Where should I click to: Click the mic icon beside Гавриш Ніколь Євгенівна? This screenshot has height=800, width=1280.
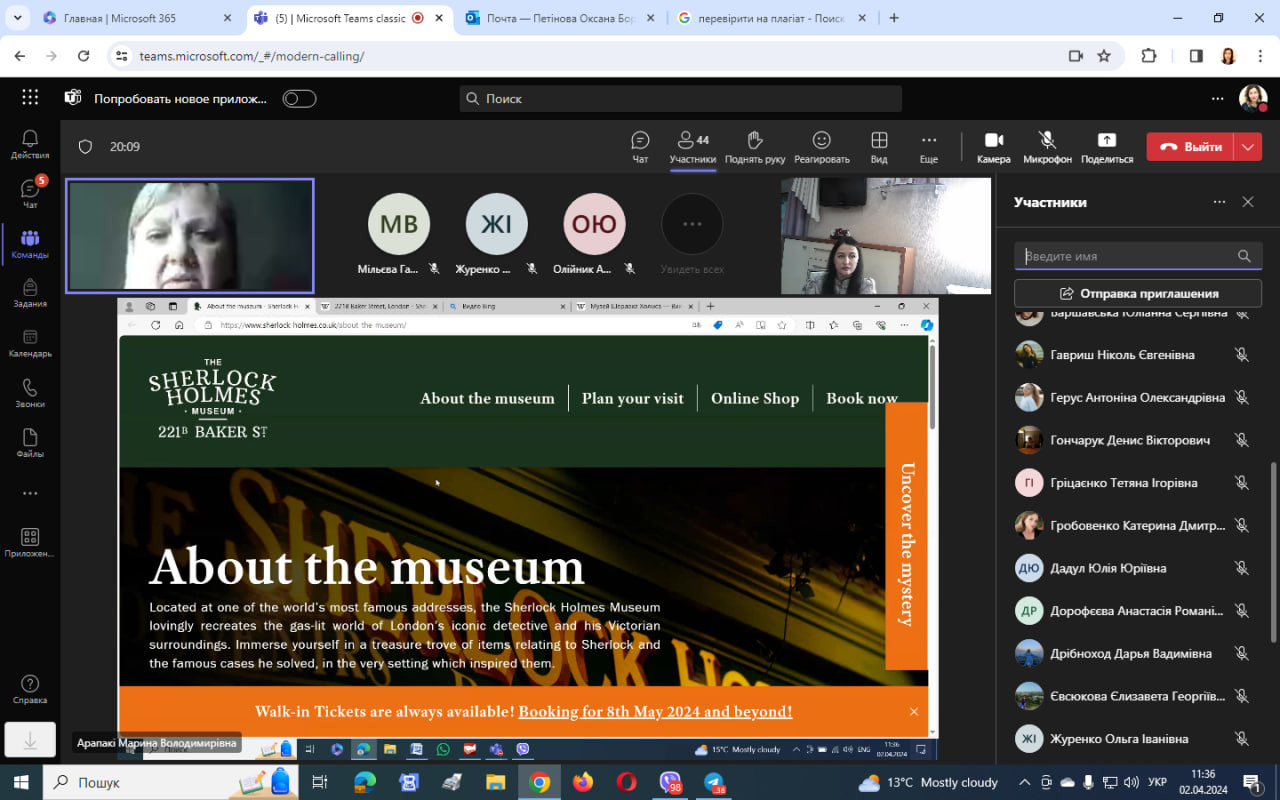click(x=1242, y=355)
